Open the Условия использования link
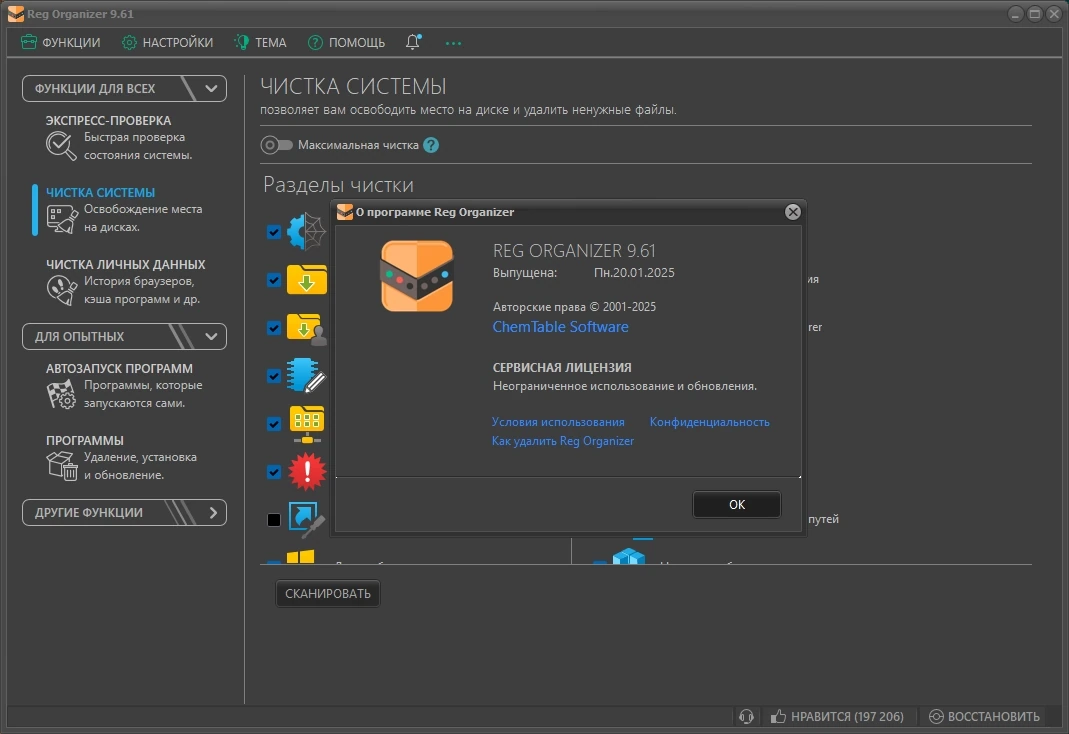The height and width of the screenshot is (734, 1069). (558, 422)
